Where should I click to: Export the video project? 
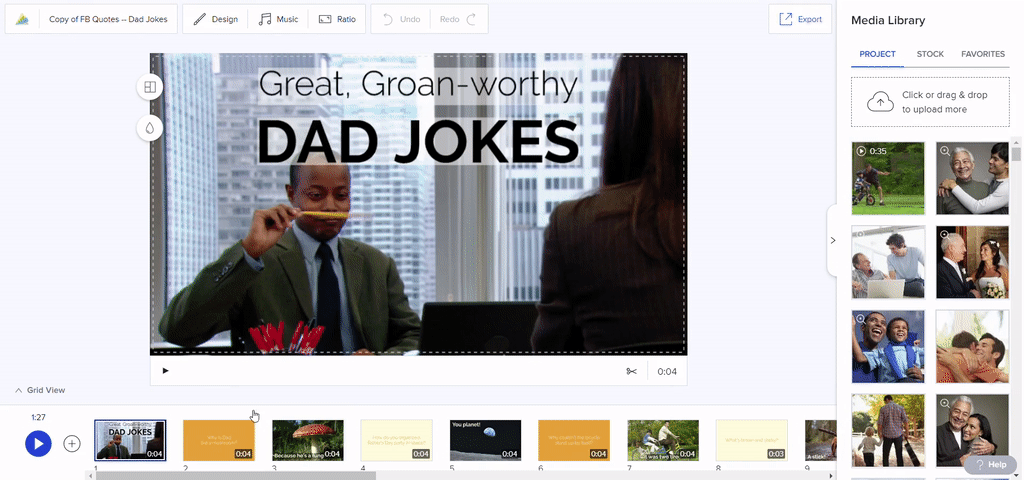(800, 19)
